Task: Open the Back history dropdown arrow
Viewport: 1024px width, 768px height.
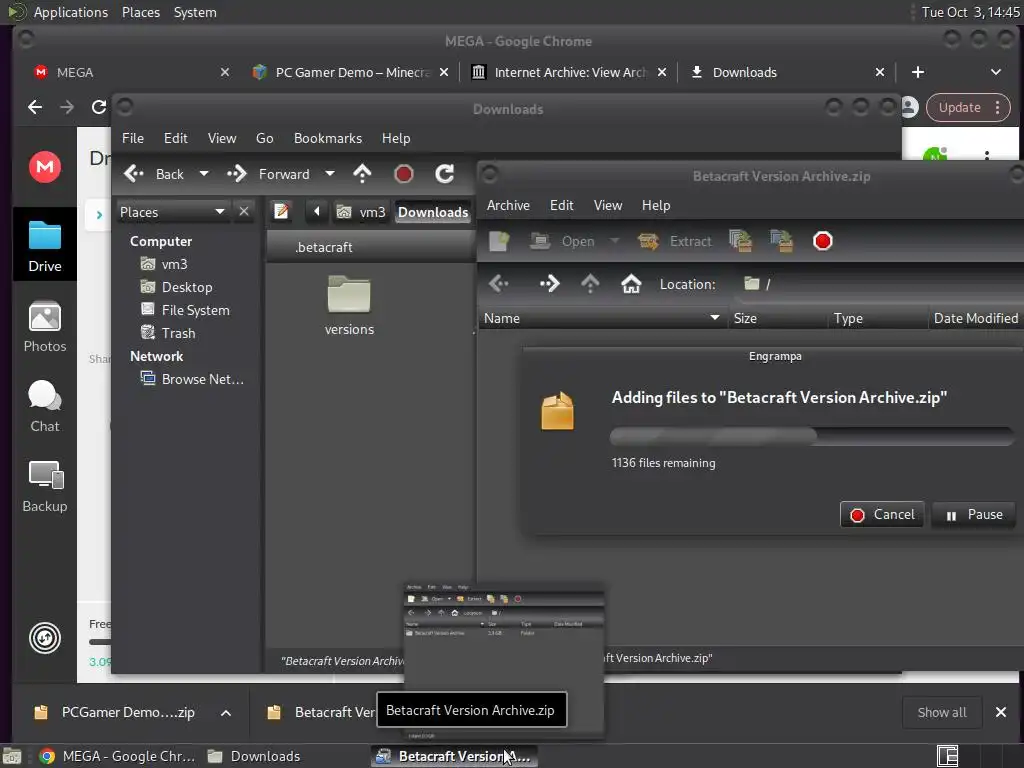Action: [204, 174]
